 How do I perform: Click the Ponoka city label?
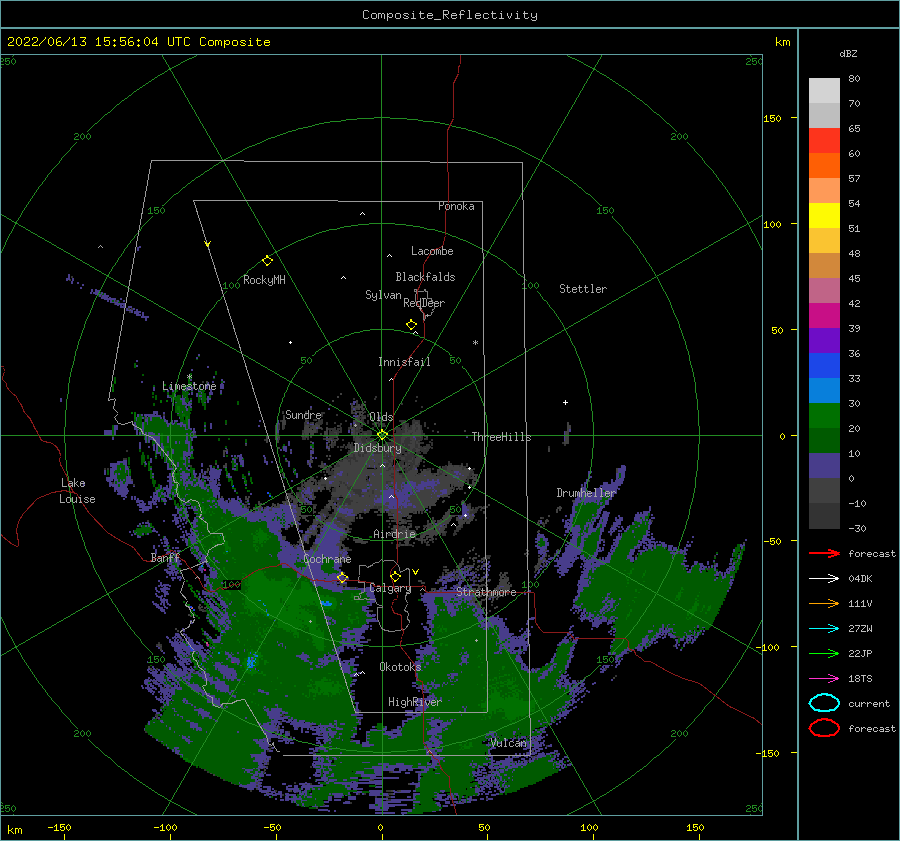(456, 206)
